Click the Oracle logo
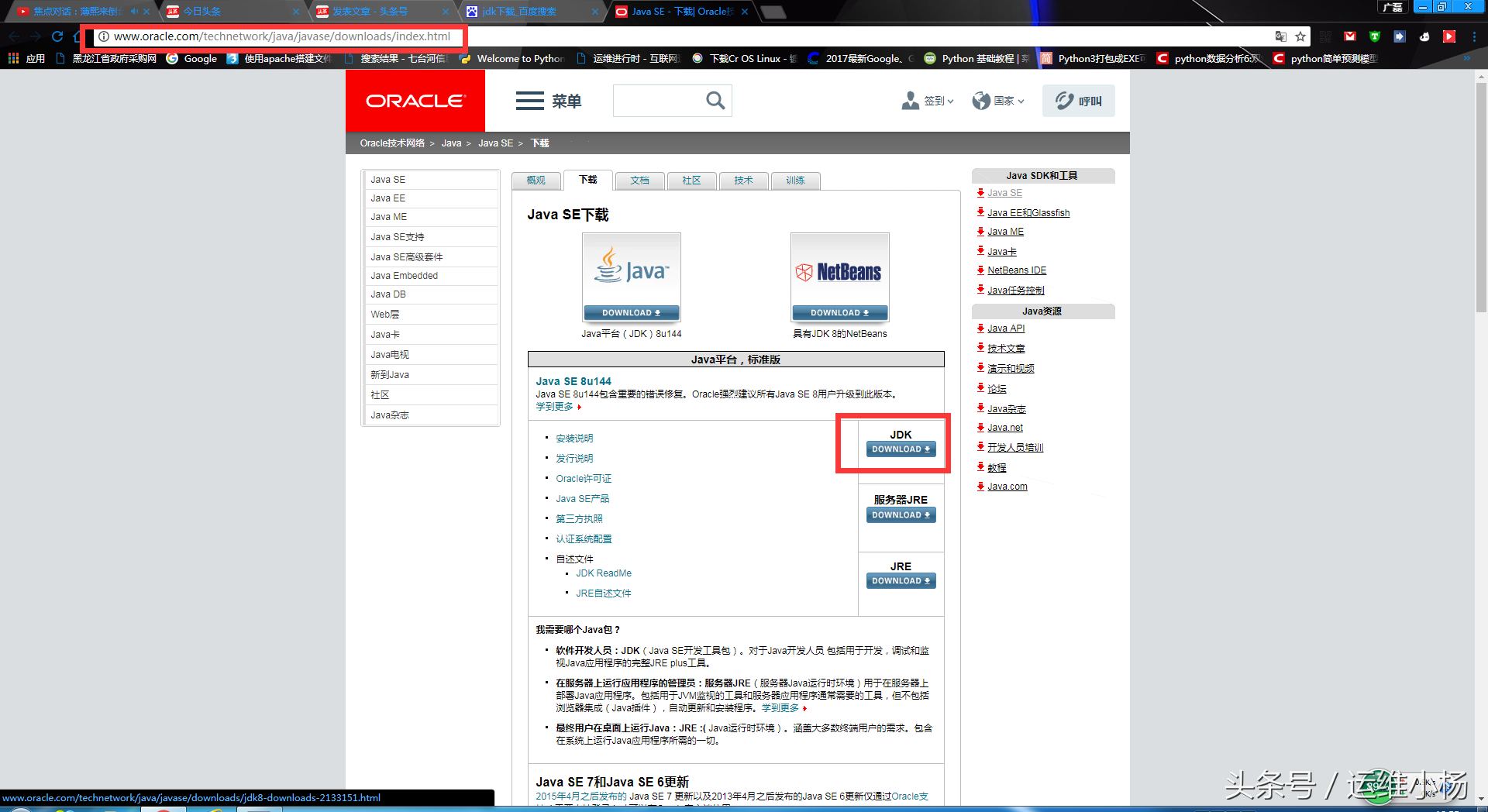1488x812 pixels. [415, 101]
